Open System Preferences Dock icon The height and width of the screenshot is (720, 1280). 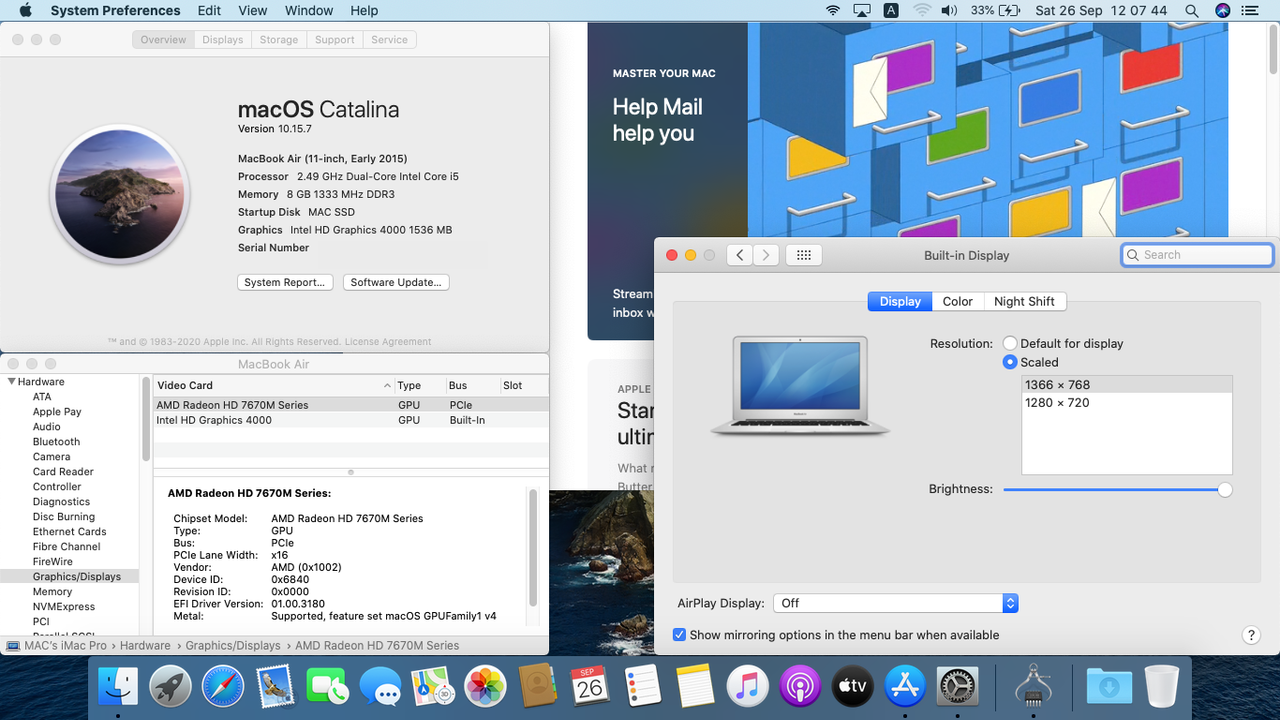958,686
